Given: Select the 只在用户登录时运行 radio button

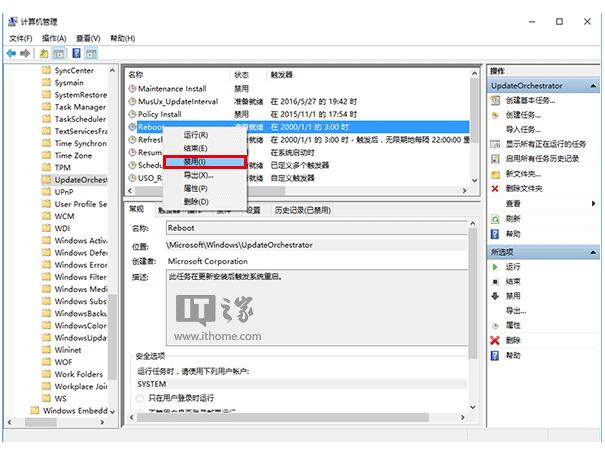Looking at the screenshot, I should coord(140,398).
